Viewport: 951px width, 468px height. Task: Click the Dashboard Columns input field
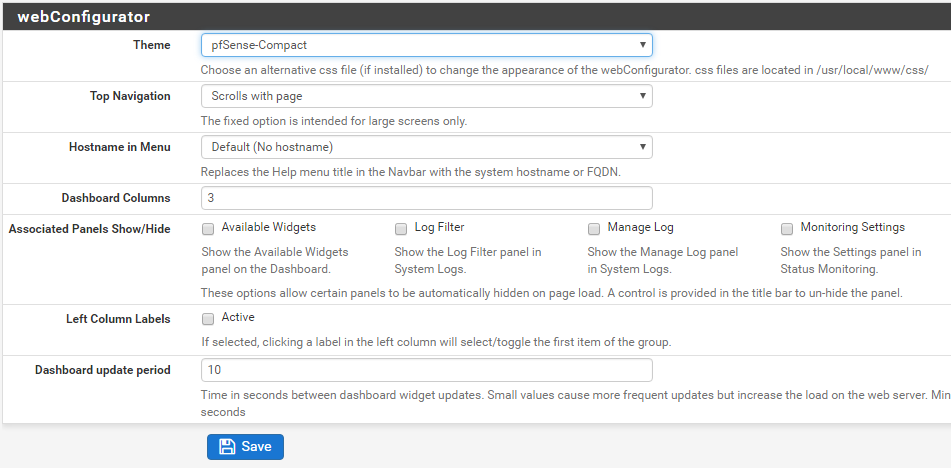coord(426,198)
